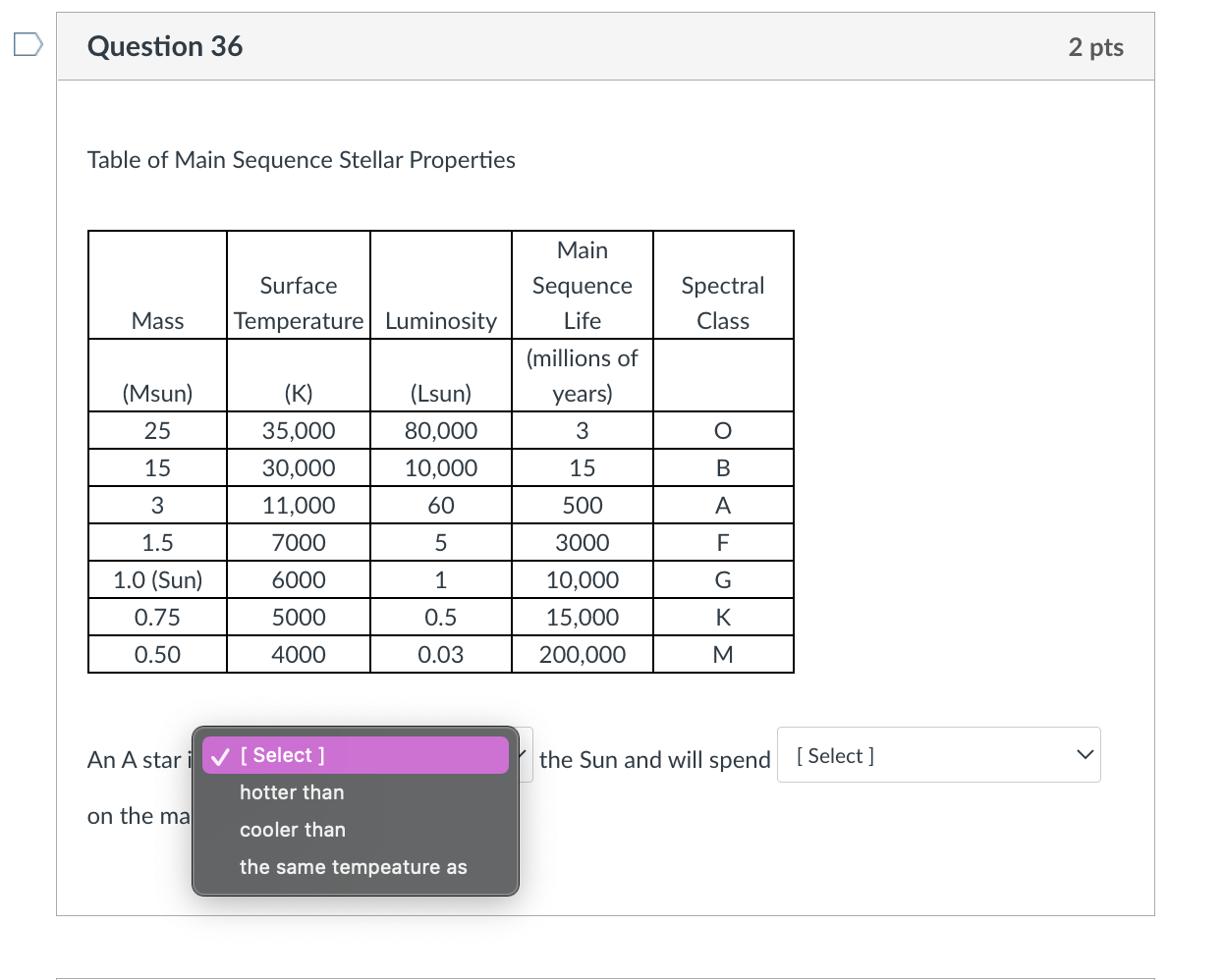
Task: Click the checkmark icon next to [ Select ]
Action: pyautogui.click(x=219, y=755)
